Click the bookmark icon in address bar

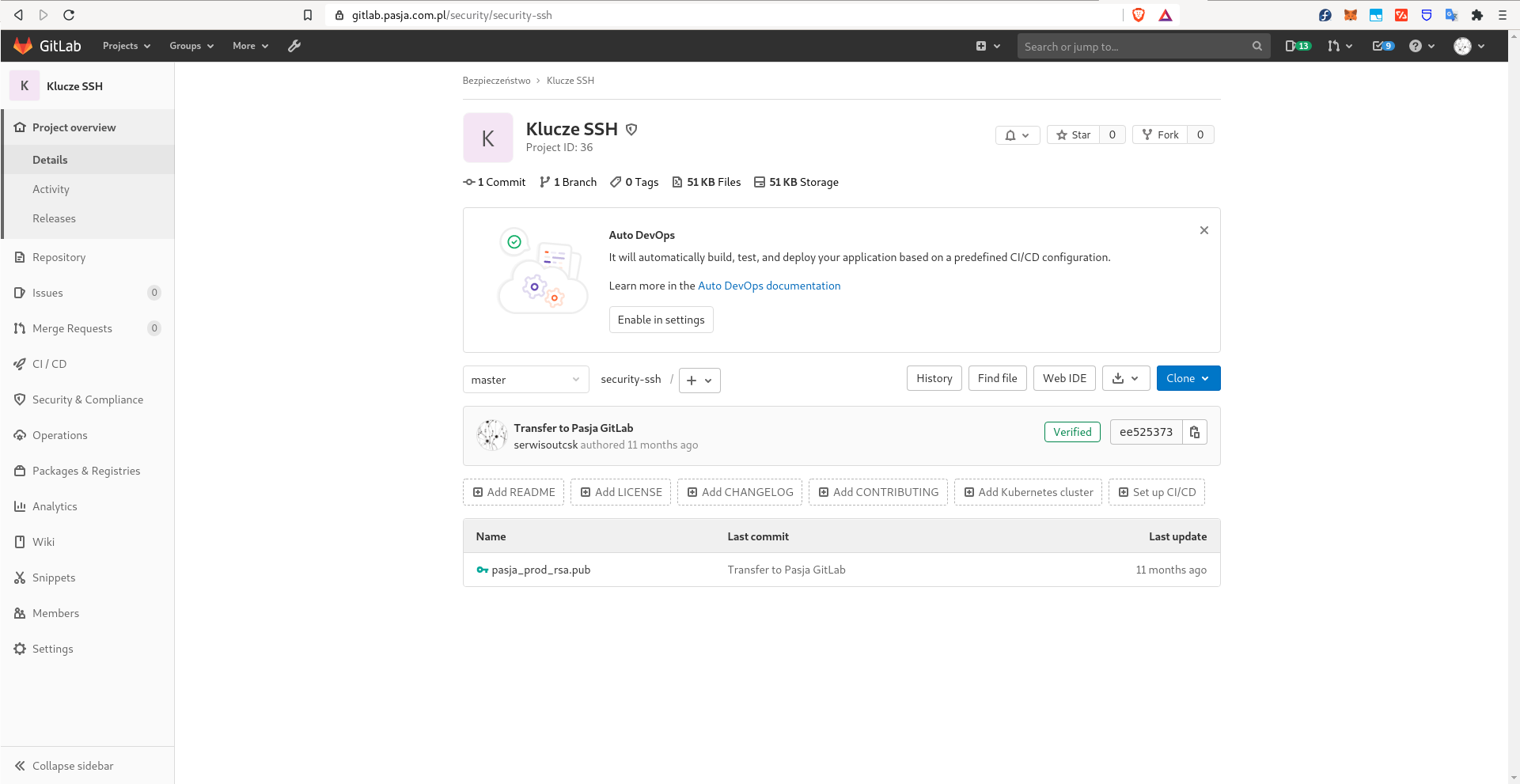point(308,15)
